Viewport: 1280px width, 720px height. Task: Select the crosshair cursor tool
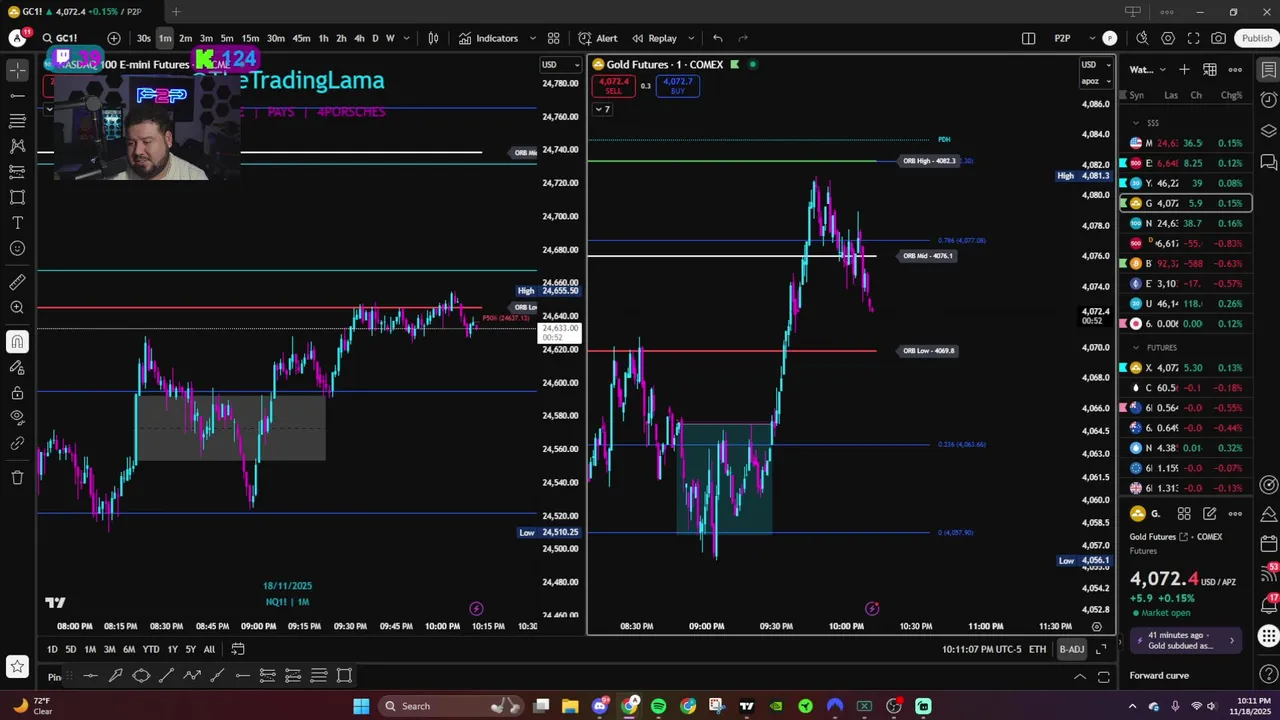point(17,70)
